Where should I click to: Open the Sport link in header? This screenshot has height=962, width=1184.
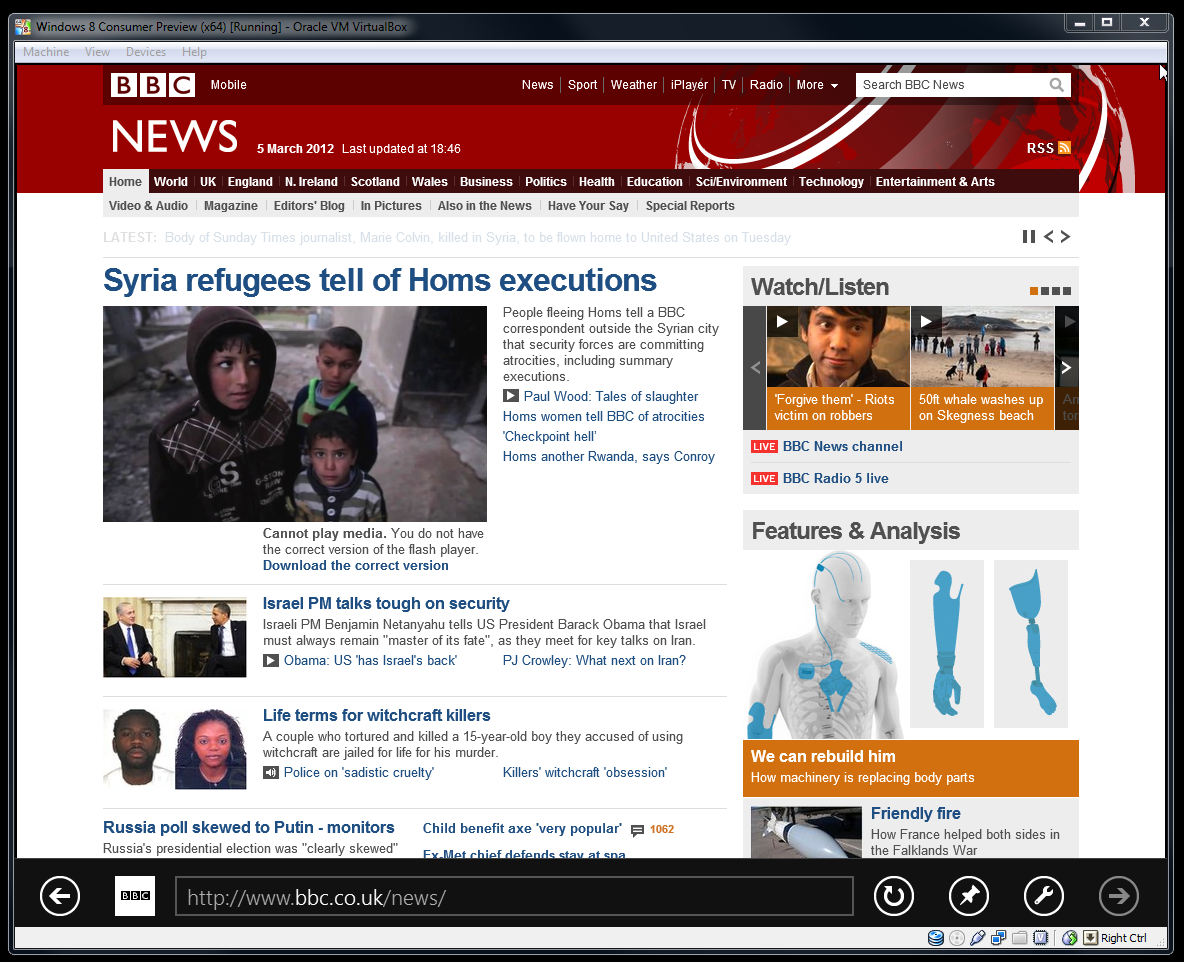point(582,85)
